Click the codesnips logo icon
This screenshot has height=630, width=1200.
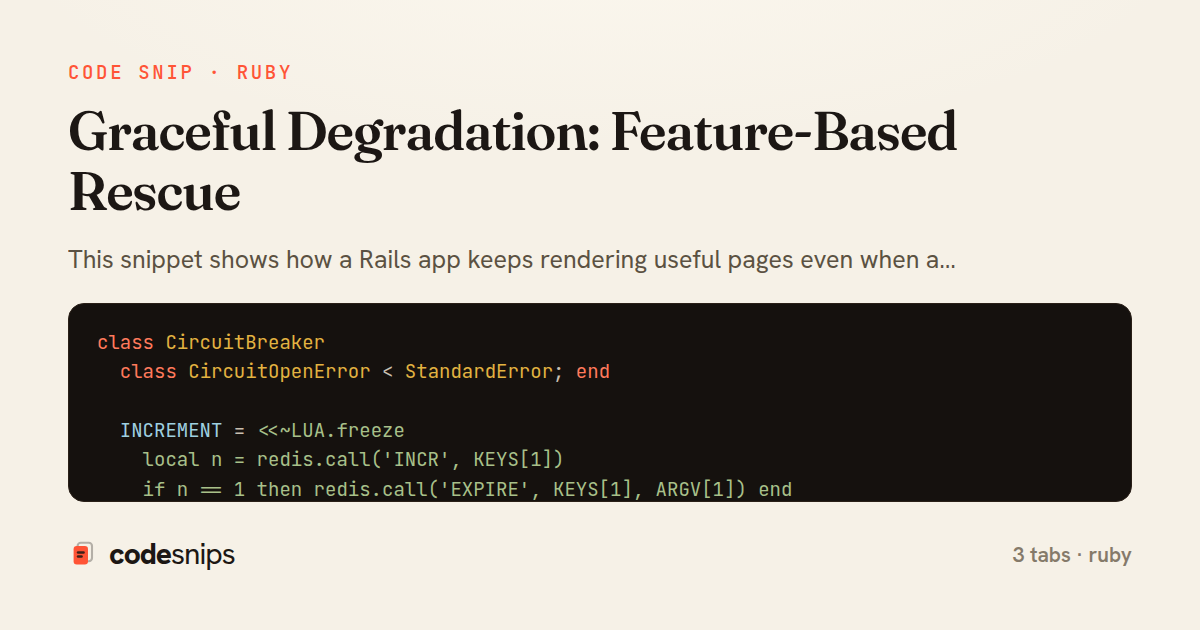[83, 554]
